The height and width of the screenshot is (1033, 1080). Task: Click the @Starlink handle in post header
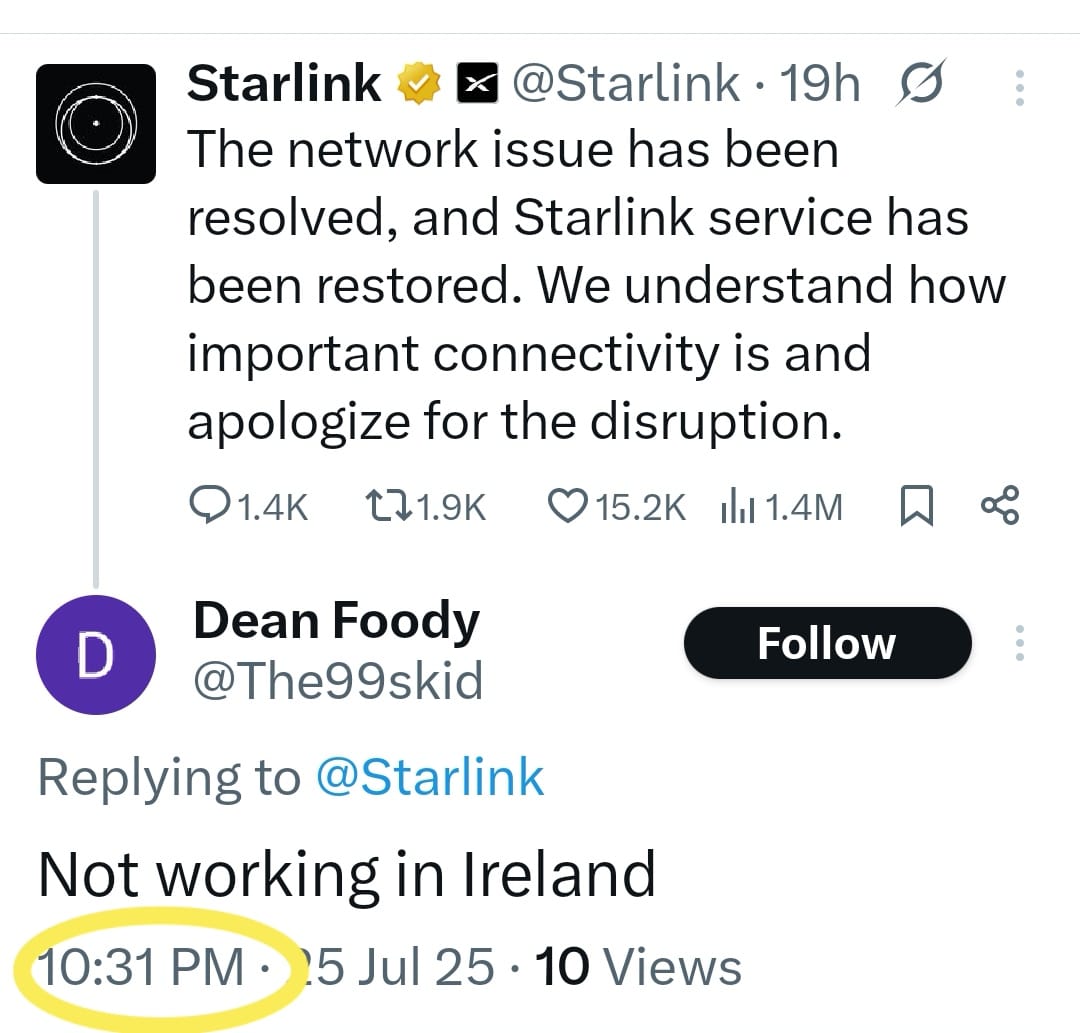click(x=627, y=85)
